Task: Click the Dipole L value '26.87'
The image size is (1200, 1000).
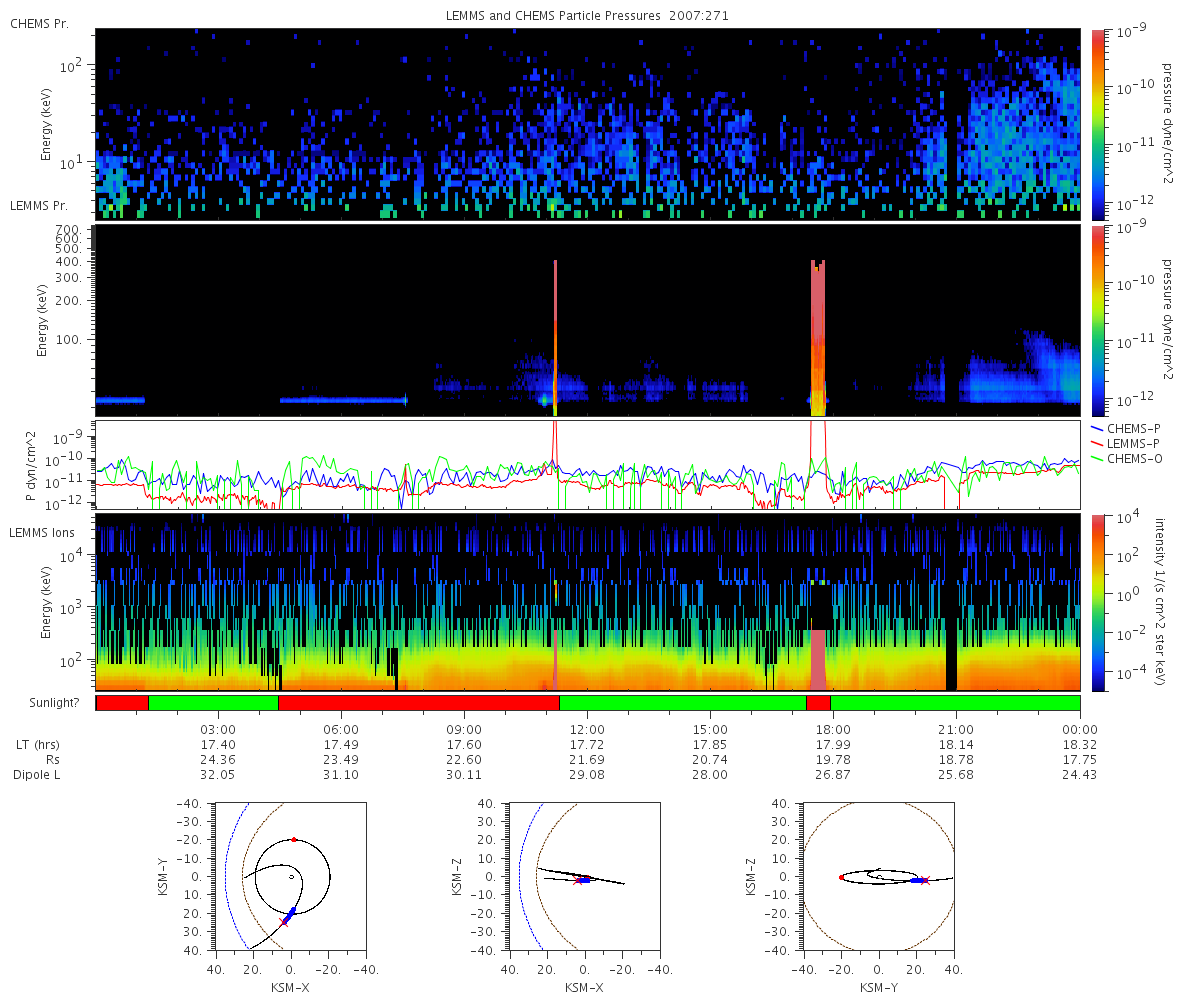Action: pyautogui.click(x=833, y=775)
